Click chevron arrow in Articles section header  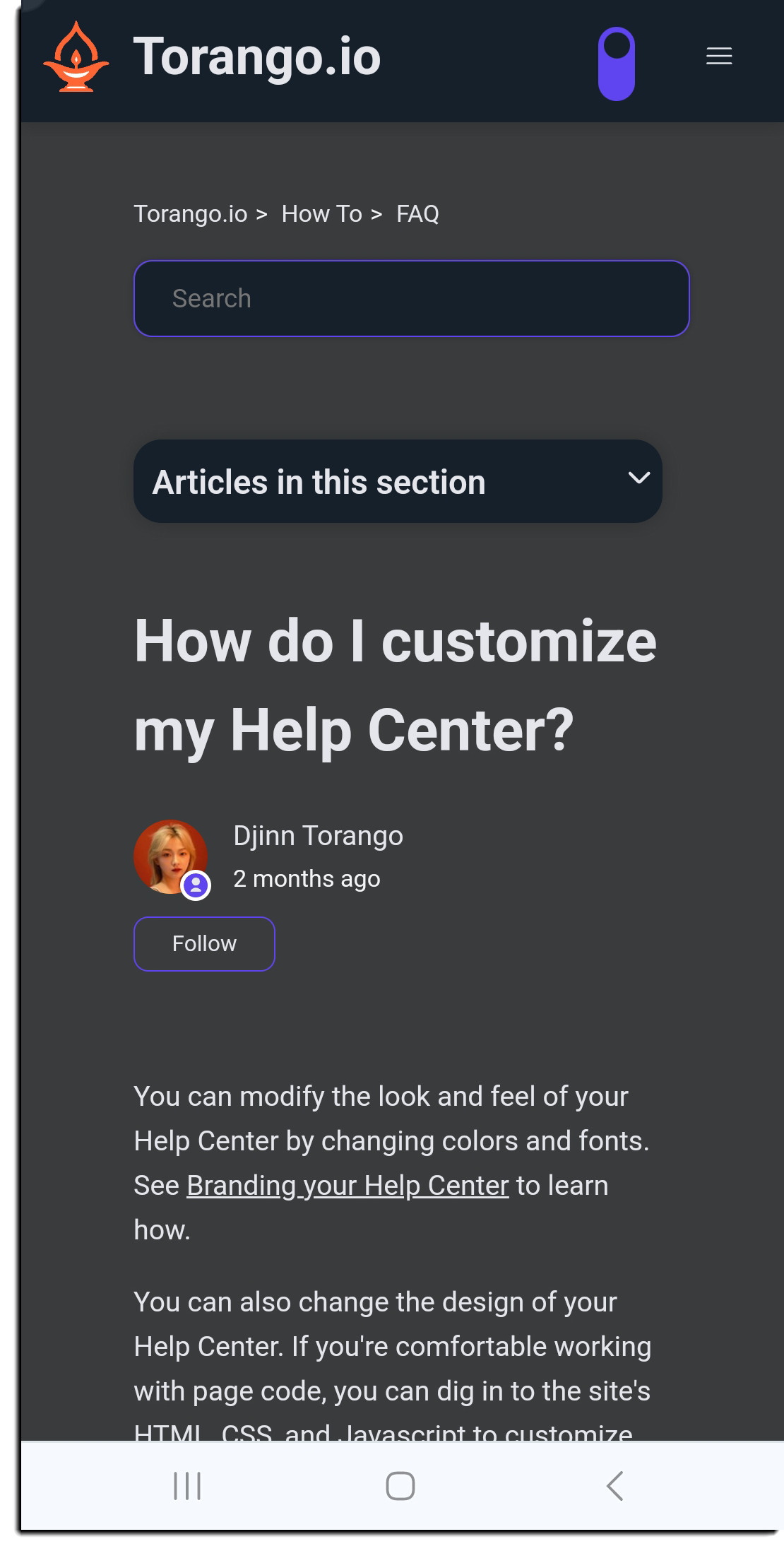(x=639, y=478)
